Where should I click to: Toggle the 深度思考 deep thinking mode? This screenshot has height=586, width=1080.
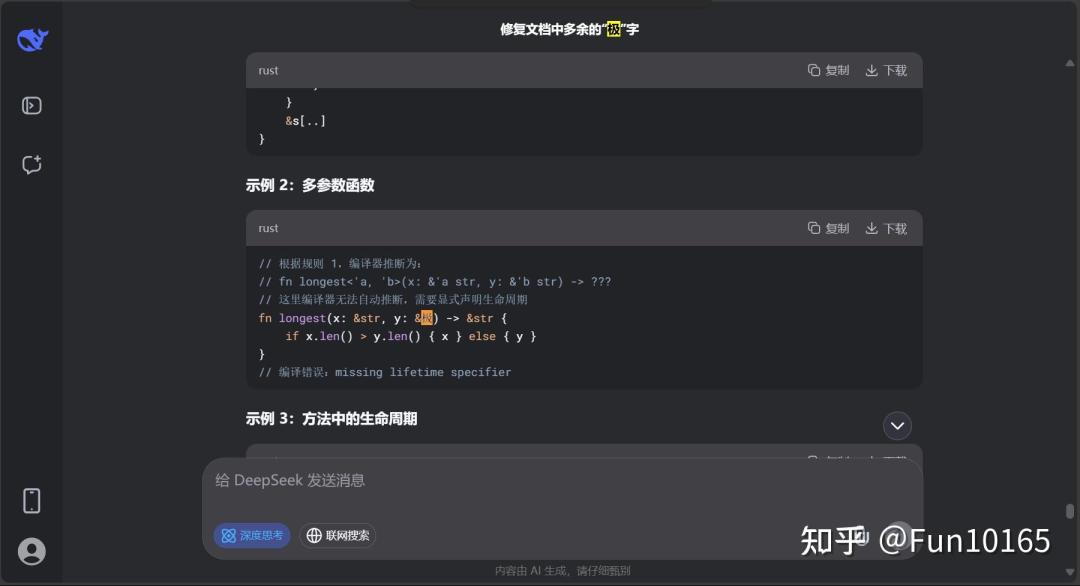[252, 535]
